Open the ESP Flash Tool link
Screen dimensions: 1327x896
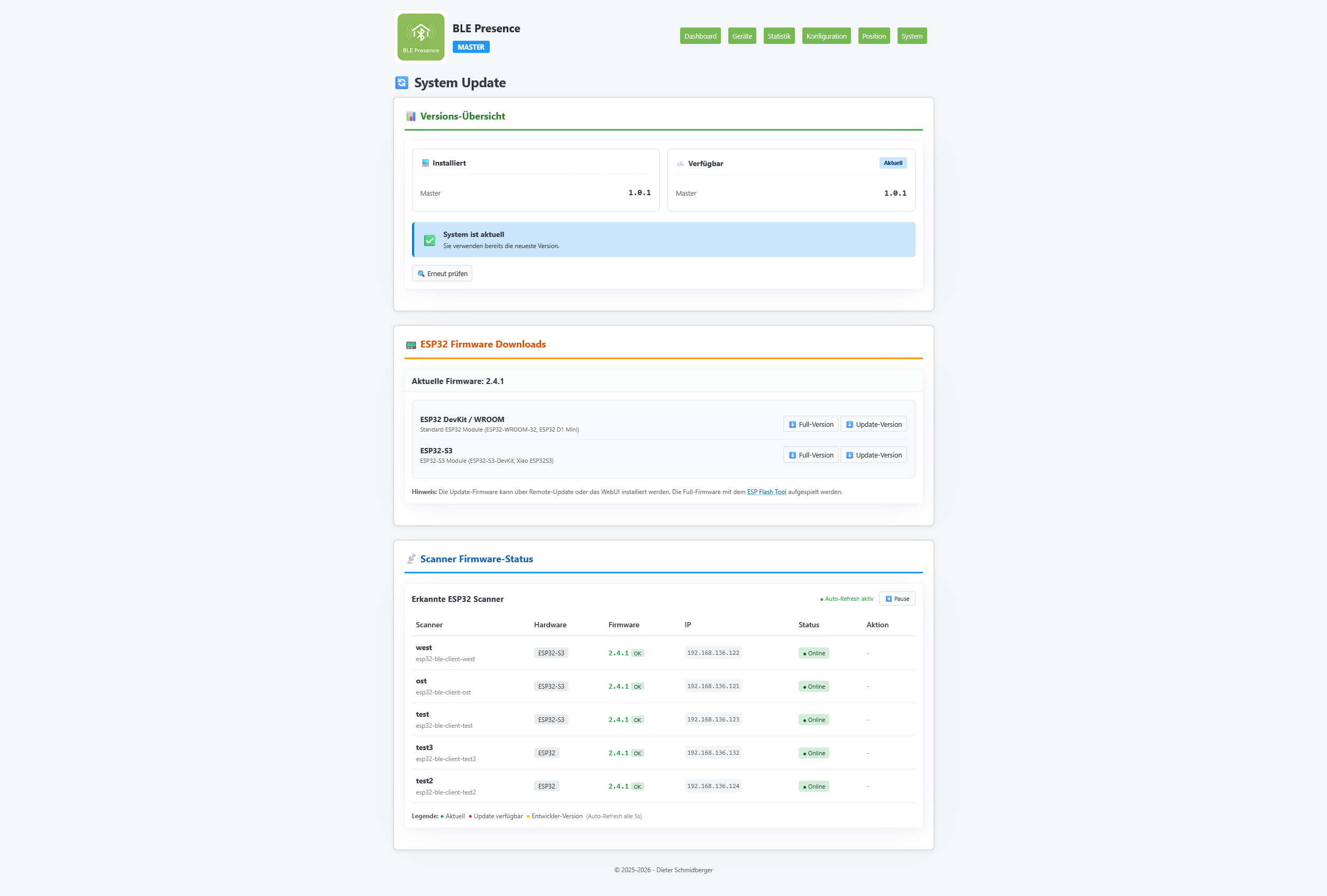pos(766,492)
